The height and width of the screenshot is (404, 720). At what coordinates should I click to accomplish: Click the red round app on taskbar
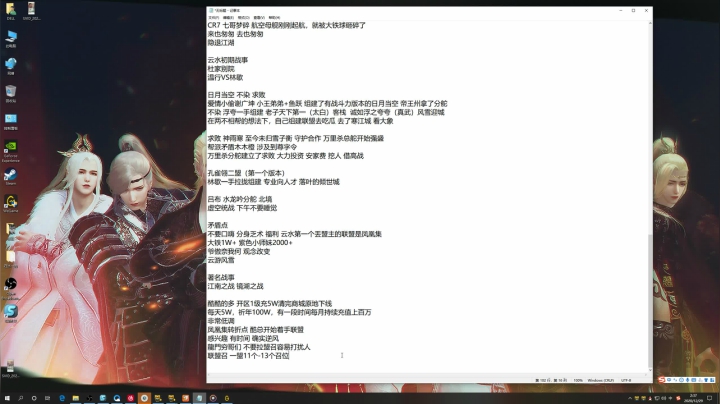(x=130, y=398)
